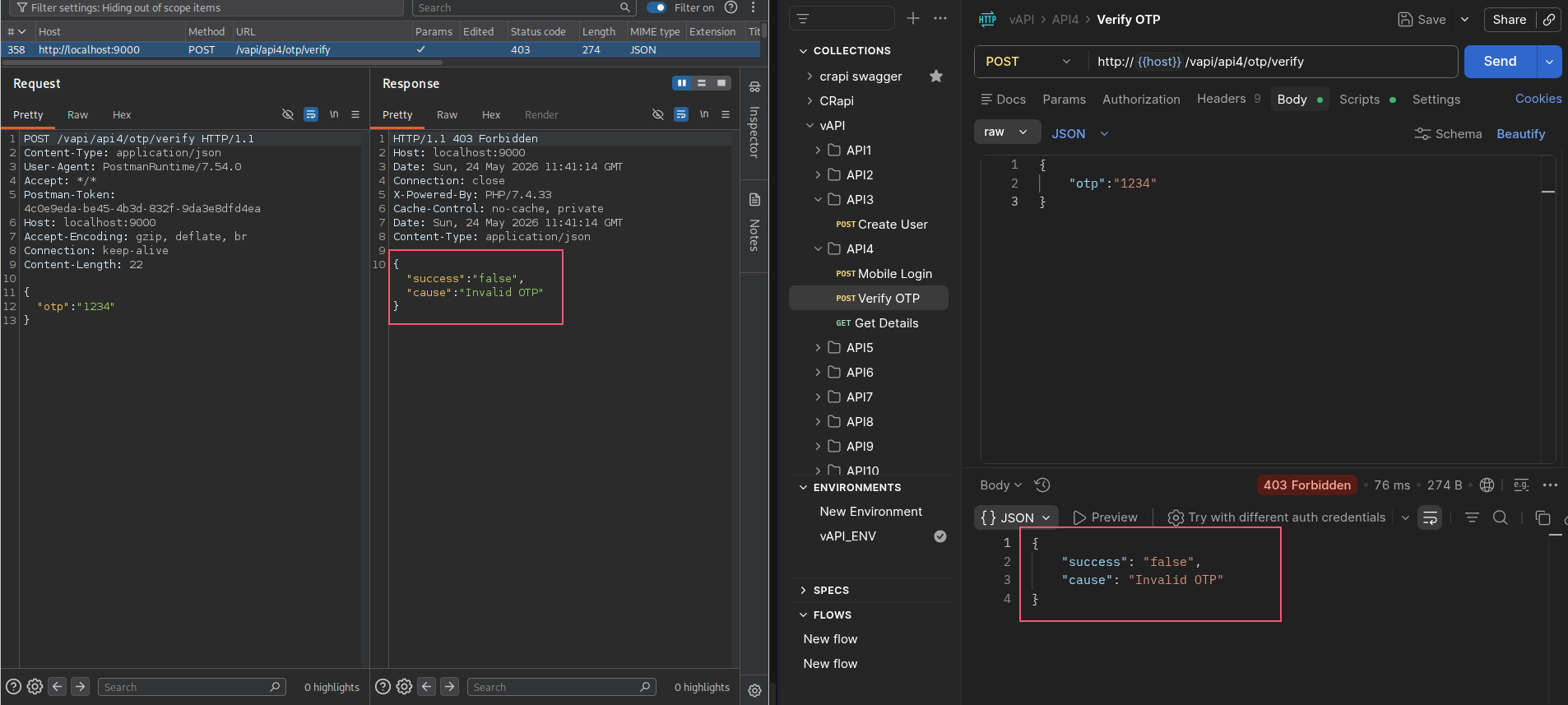Open Postman sidebar more options dots
Viewport: 1568px width, 705px height.
point(940,18)
